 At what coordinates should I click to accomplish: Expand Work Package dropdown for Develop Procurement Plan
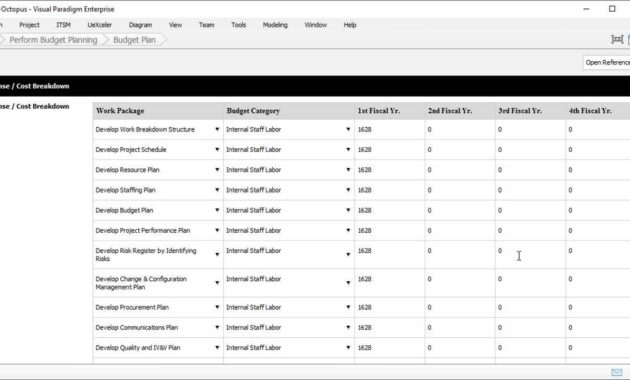coord(217,307)
